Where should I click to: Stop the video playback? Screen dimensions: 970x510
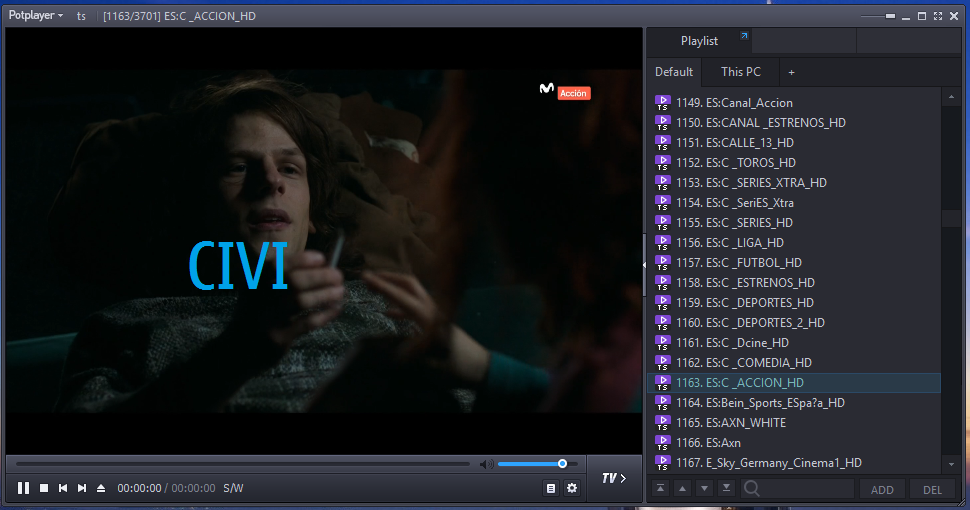[x=44, y=488]
